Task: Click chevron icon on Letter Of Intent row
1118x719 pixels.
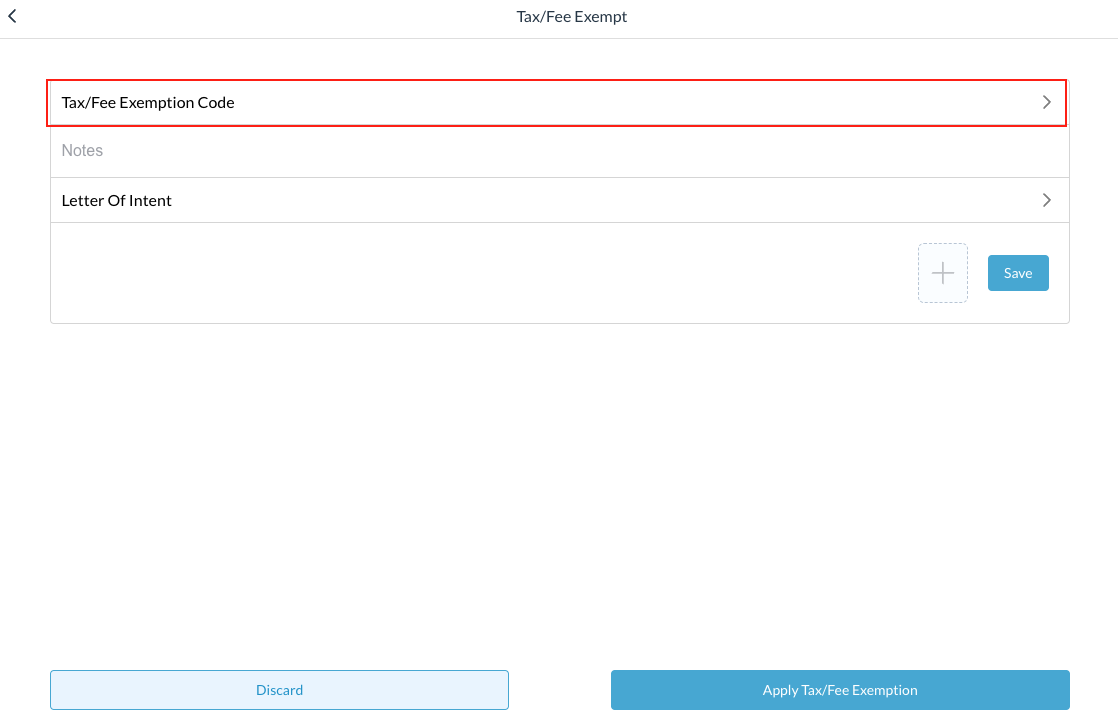Action: point(1047,200)
